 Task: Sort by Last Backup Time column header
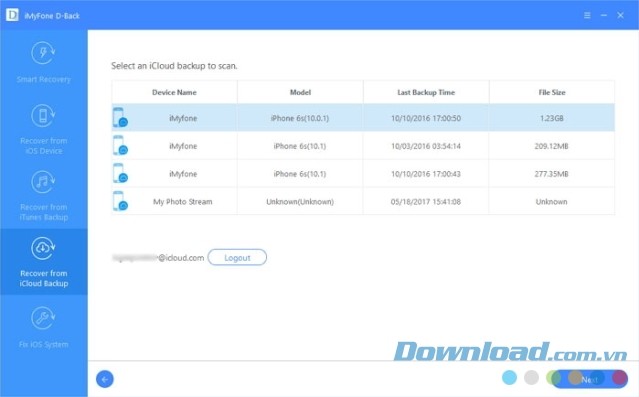426,93
